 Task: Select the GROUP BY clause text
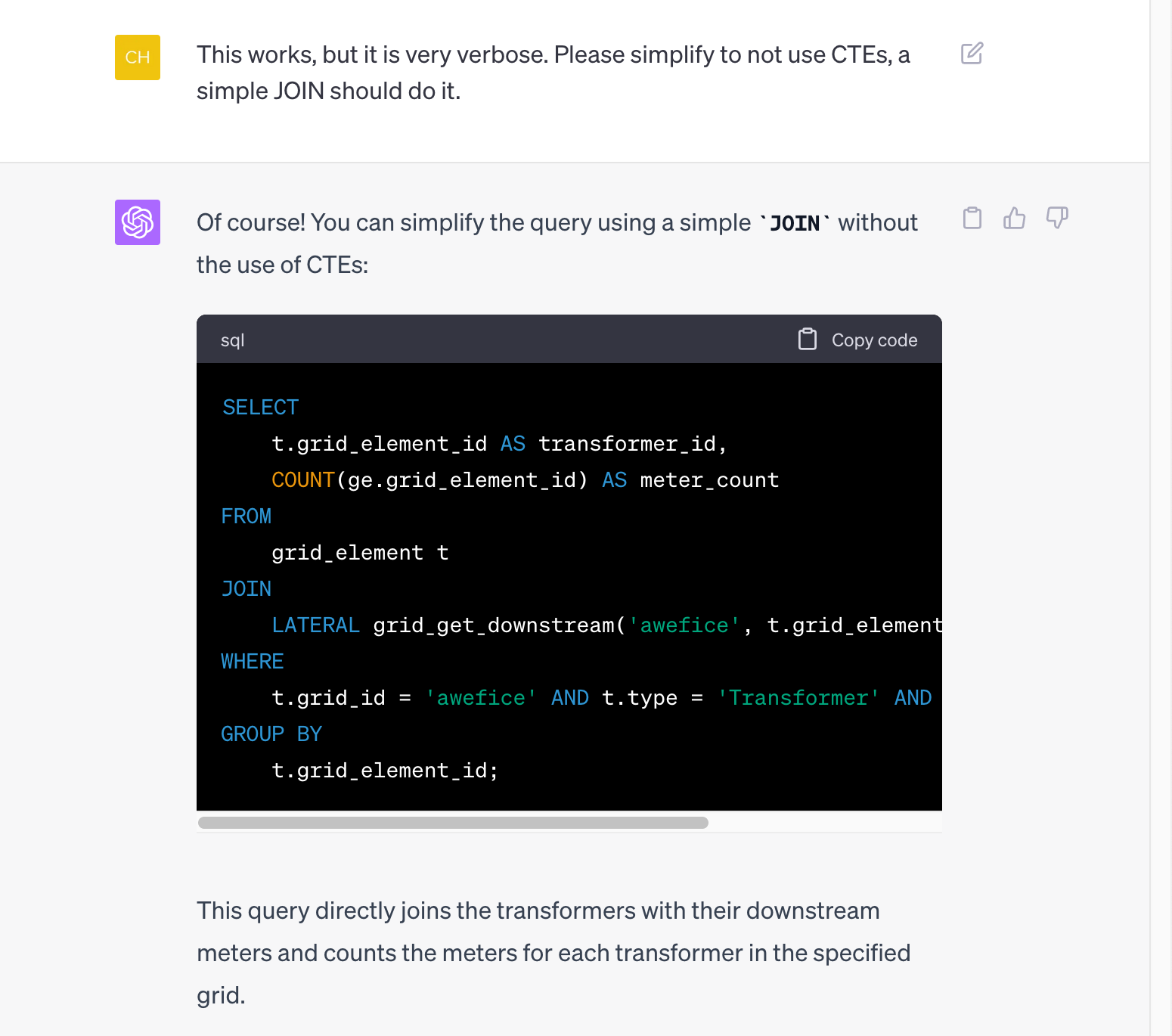coord(271,733)
